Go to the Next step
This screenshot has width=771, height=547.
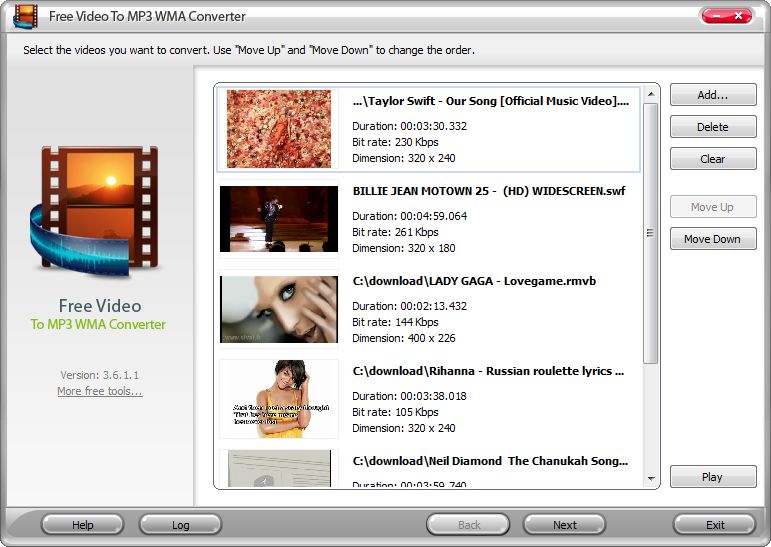pos(564,525)
